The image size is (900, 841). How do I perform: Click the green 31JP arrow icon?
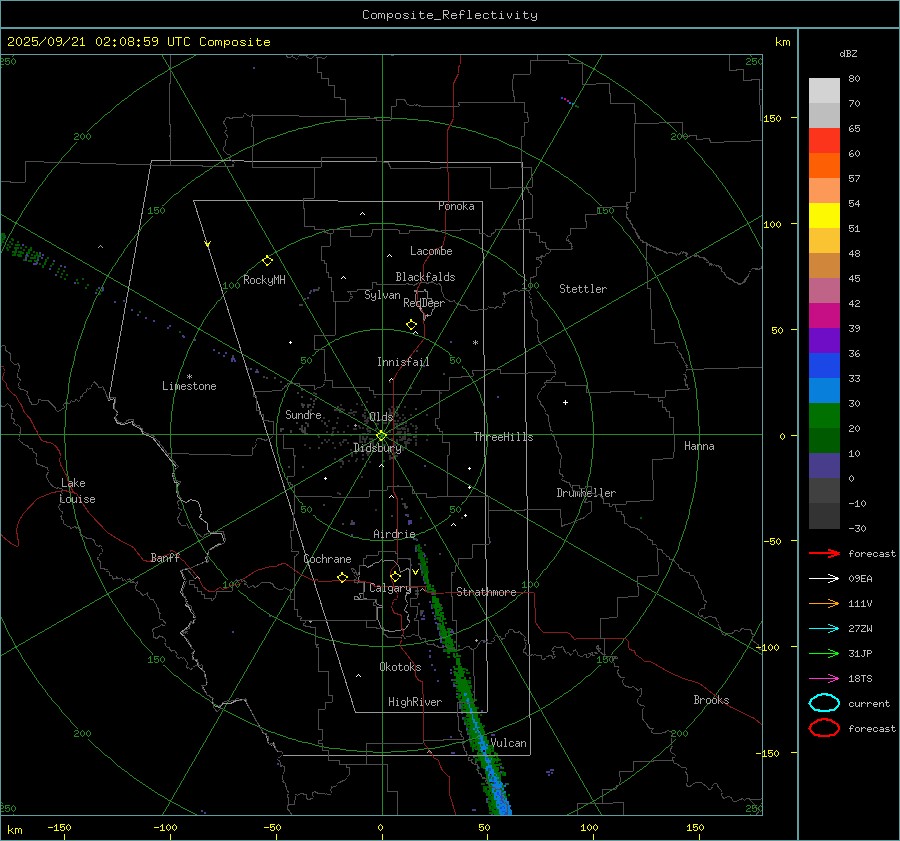[x=823, y=653]
